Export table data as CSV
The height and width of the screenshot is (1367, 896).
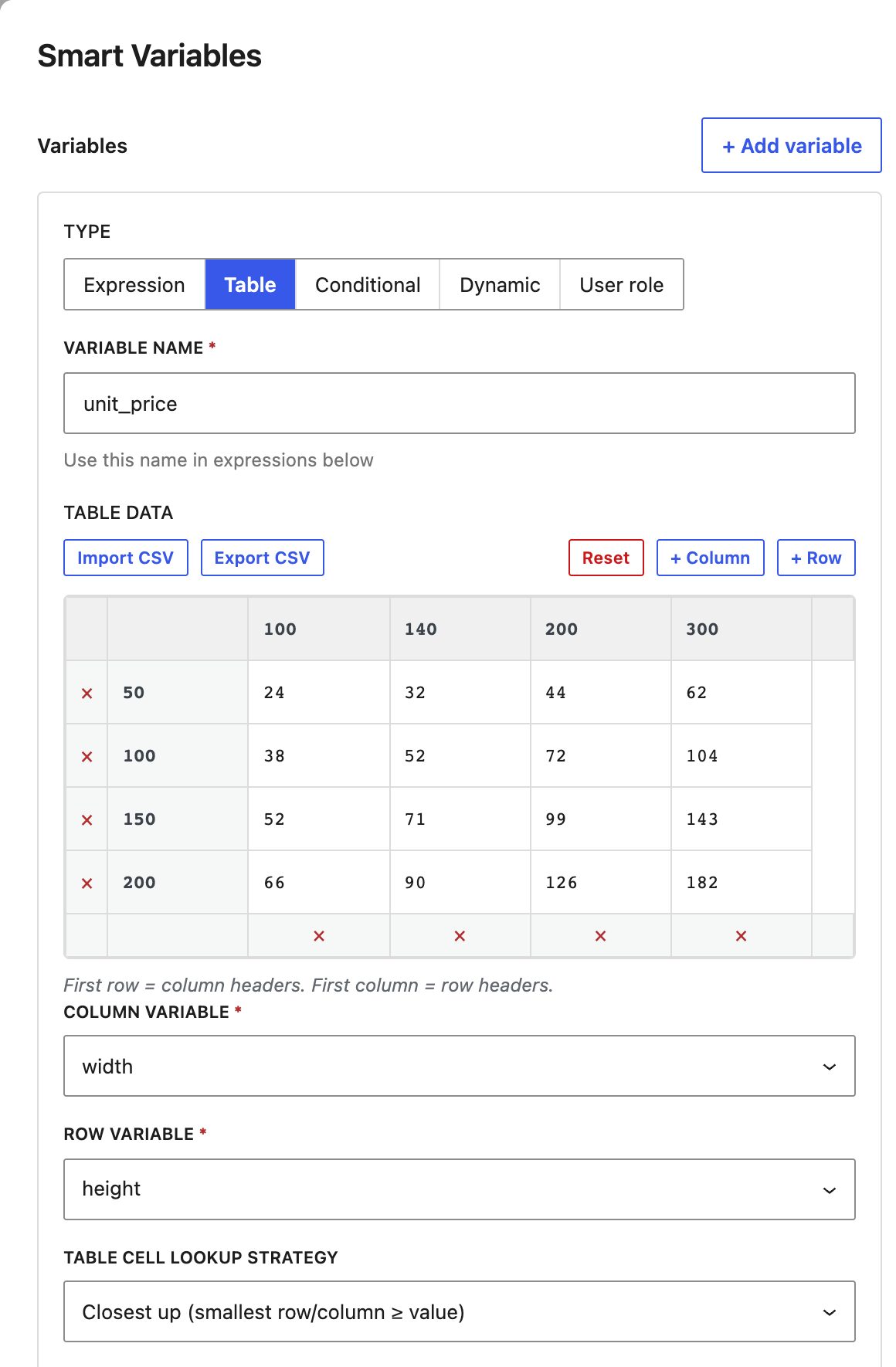[x=263, y=558]
